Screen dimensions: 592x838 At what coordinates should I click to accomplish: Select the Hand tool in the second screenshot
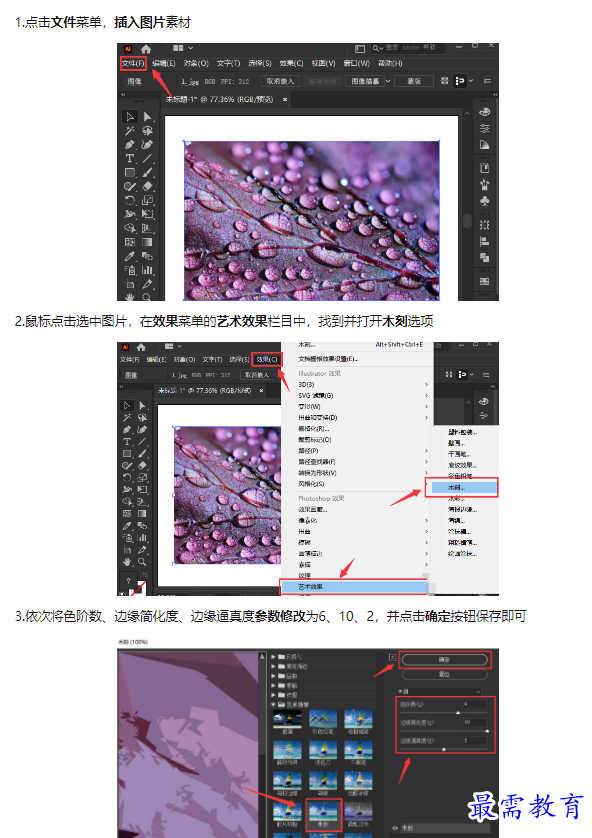pyautogui.click(x=127, y=562)
